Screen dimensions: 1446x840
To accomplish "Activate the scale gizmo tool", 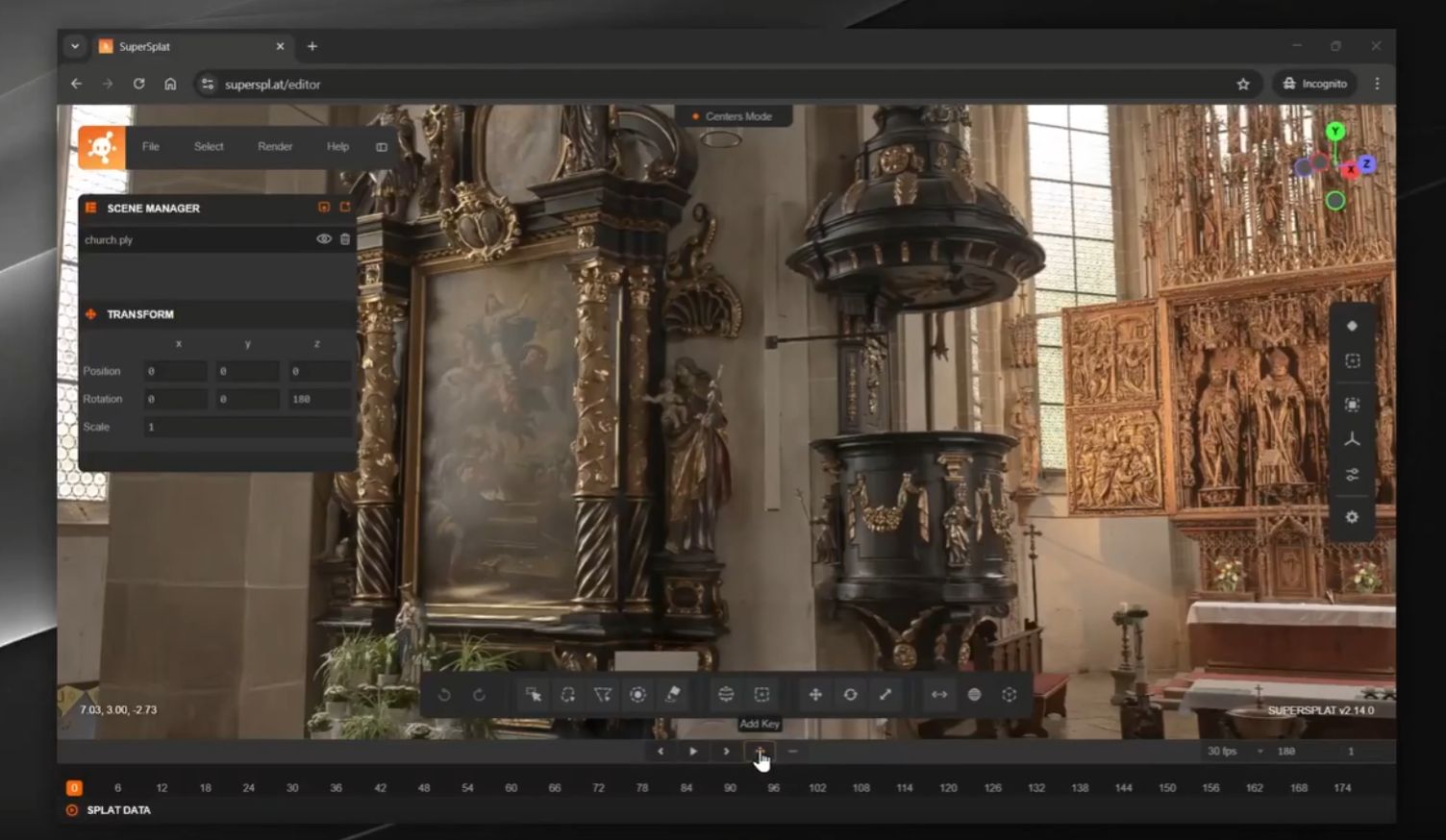I will click(885, 694).
